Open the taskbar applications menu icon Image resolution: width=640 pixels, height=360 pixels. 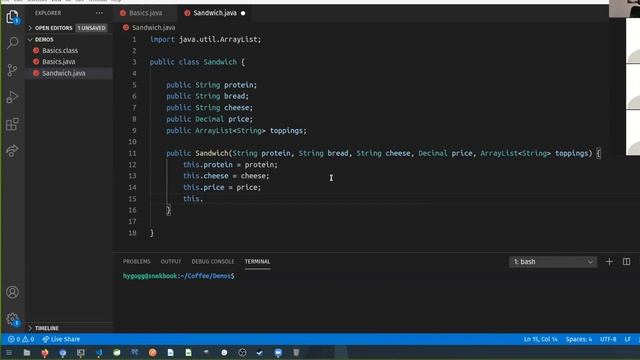pyautogui.click(x=9, y=352)
